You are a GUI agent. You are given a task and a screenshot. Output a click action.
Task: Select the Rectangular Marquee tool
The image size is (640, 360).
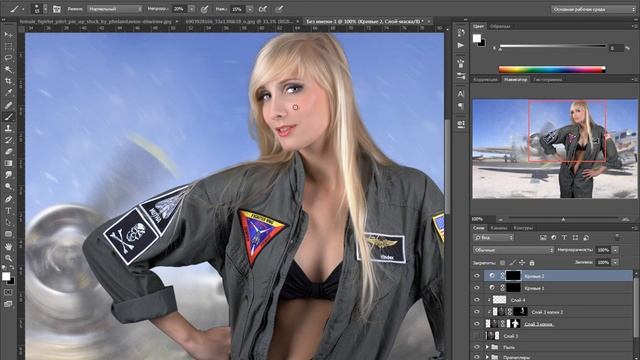tap(8, 47)
